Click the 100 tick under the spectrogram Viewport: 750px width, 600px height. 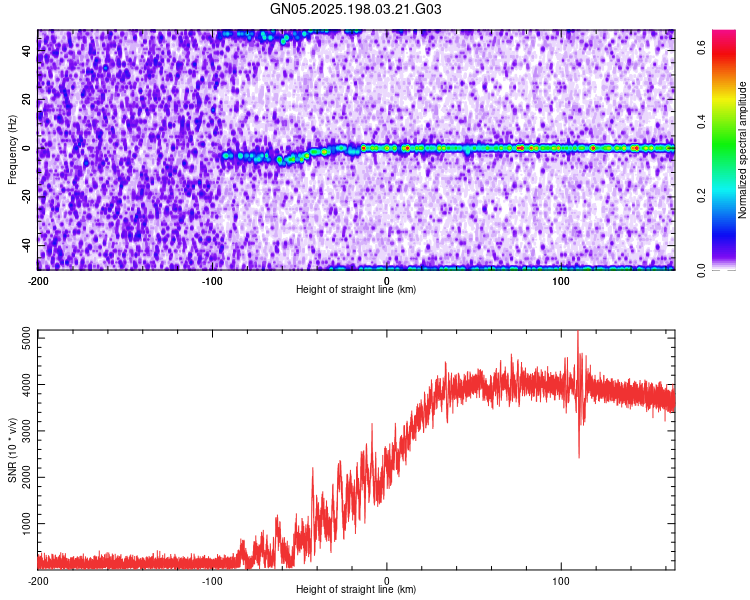click(x=561, y=281)
